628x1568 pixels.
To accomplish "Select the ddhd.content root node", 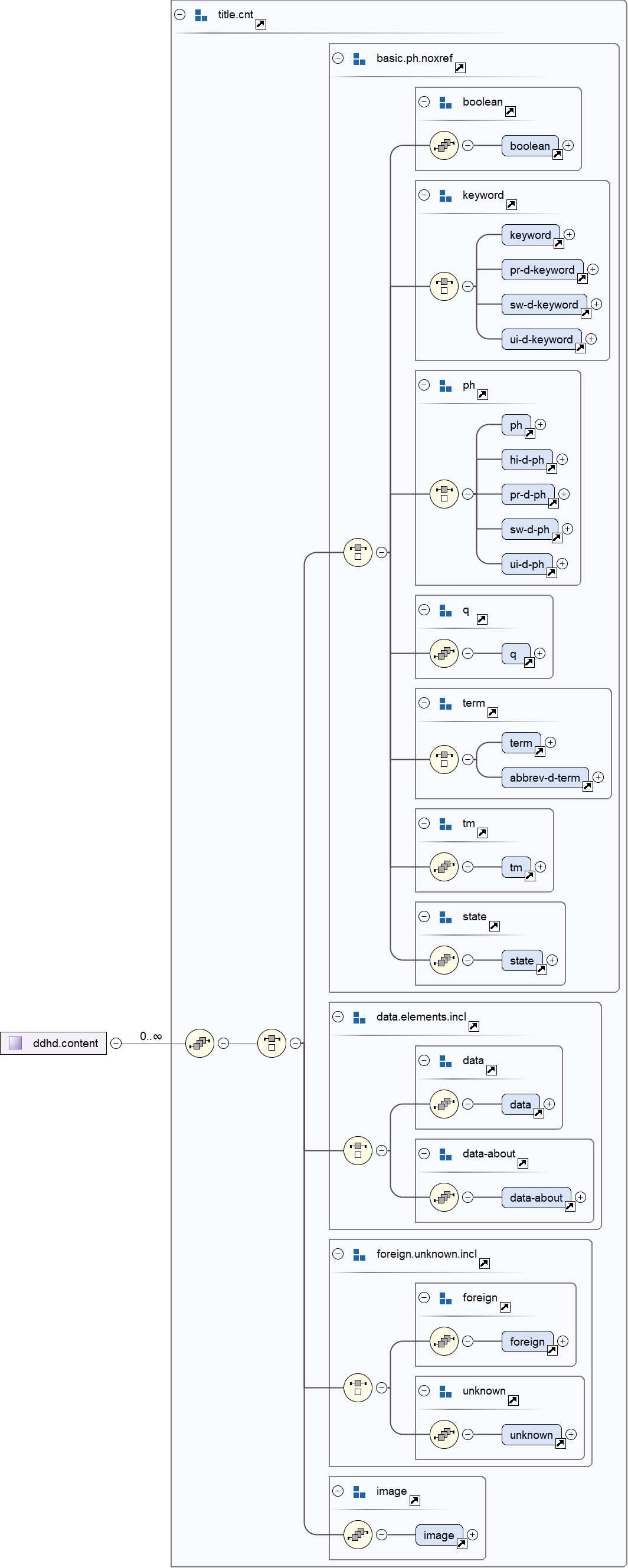I will (x=54, y=1044).
